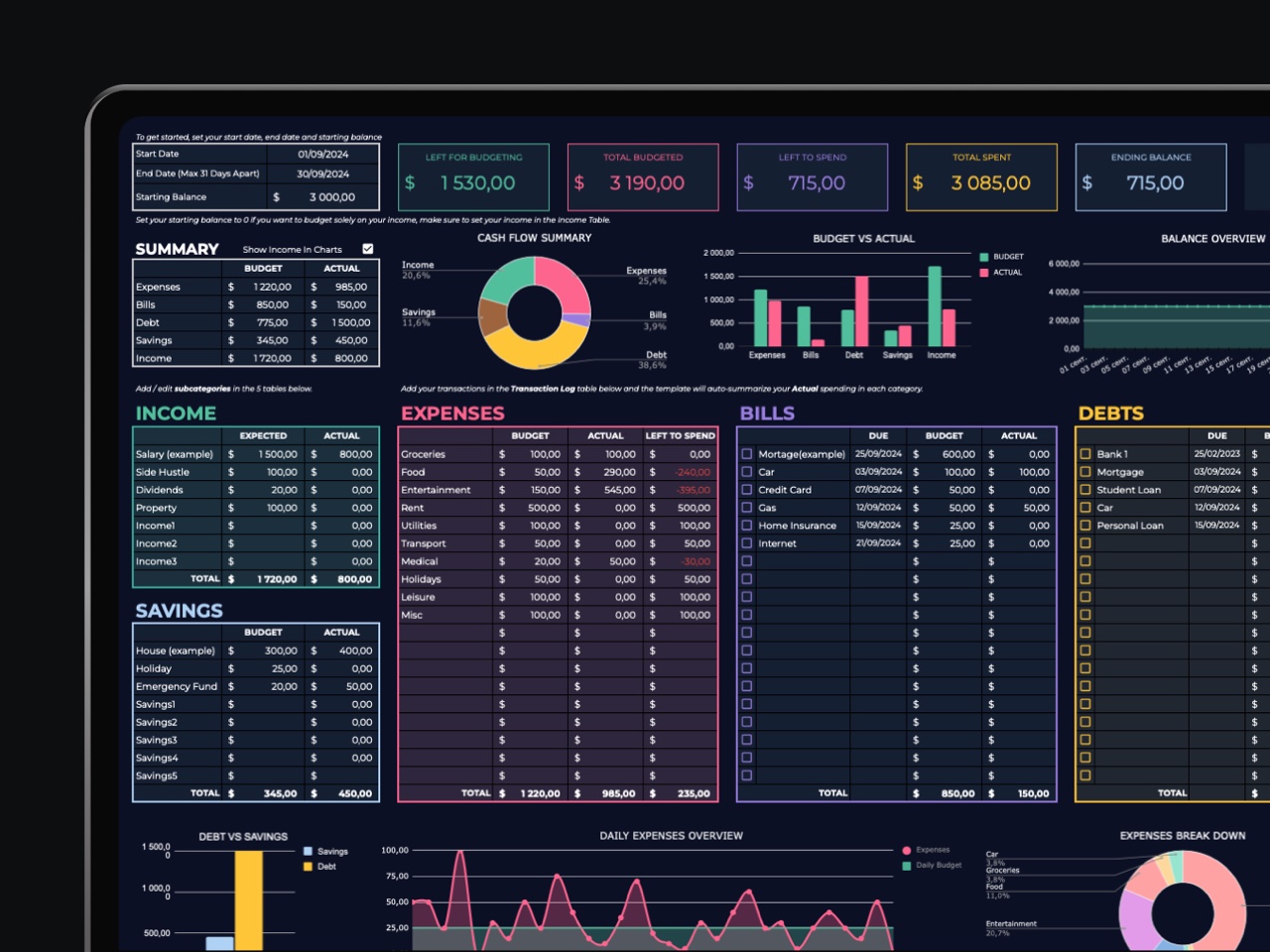Select the Property income row label
Screen dimensions: 1270x952
click(x=156, y=508)
